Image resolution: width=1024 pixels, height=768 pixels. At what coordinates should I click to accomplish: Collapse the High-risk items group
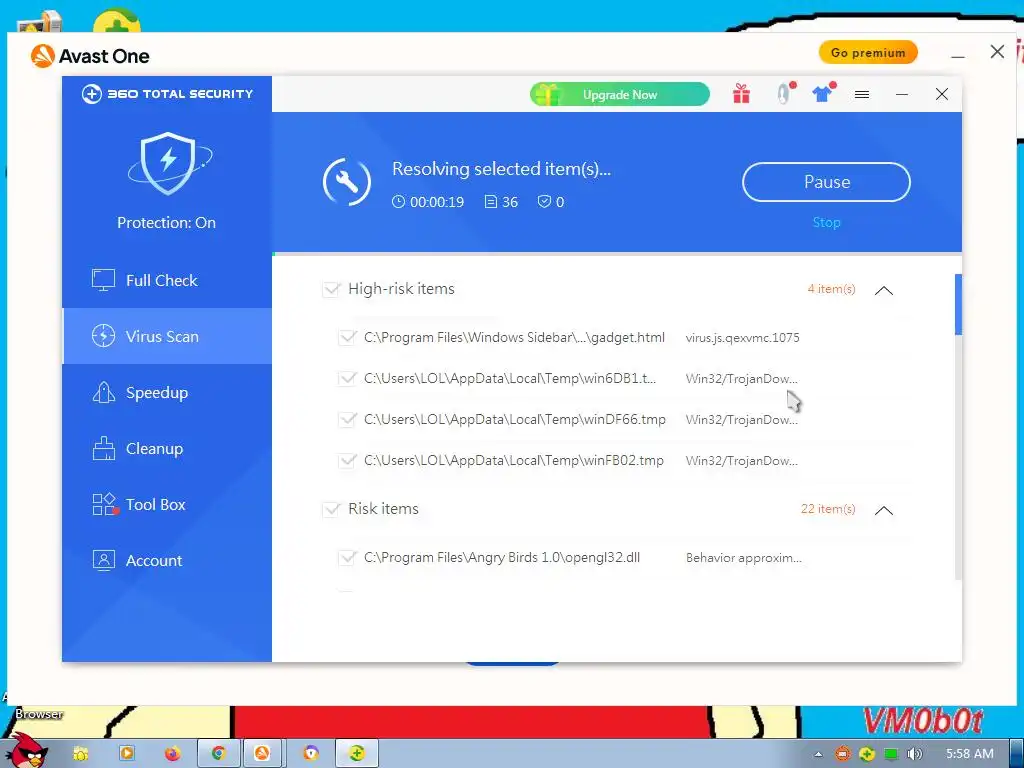pos(884,290)
